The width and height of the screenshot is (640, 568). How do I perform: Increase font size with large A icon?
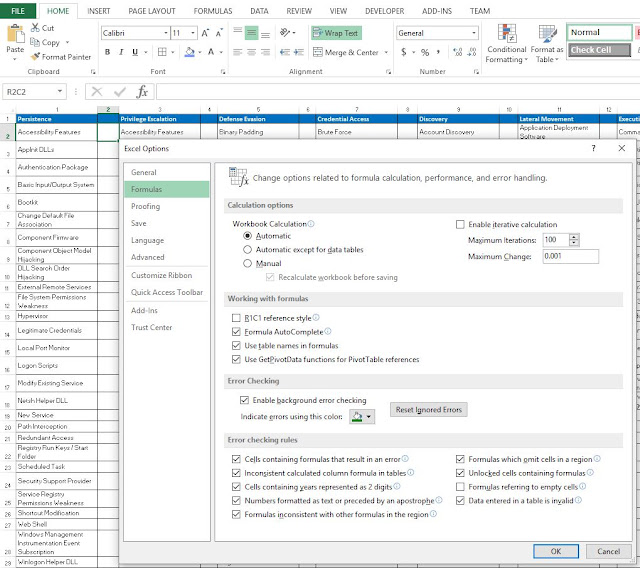pos(205,33)
